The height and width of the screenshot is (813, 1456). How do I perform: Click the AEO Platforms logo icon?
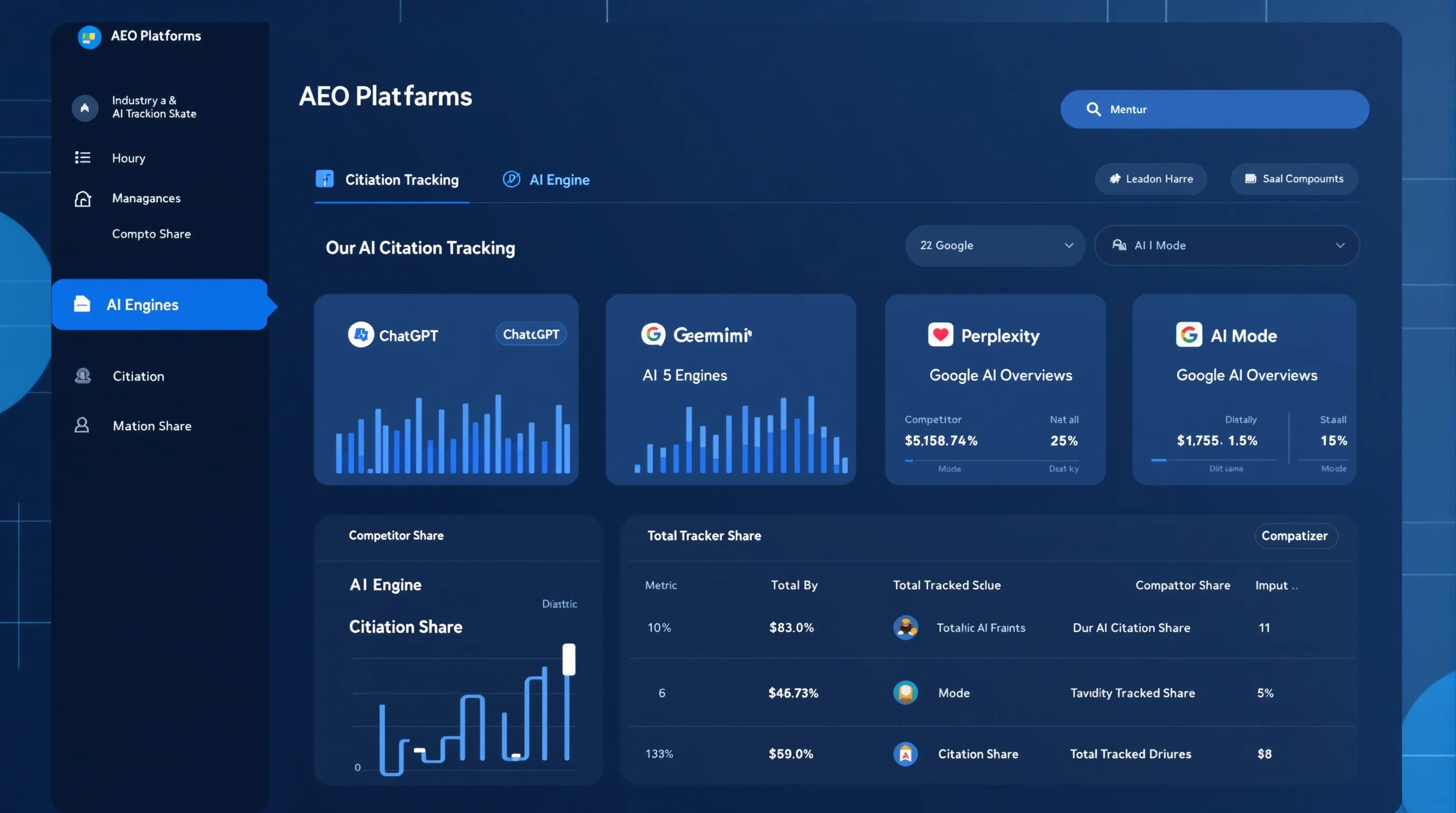(89, 37)
